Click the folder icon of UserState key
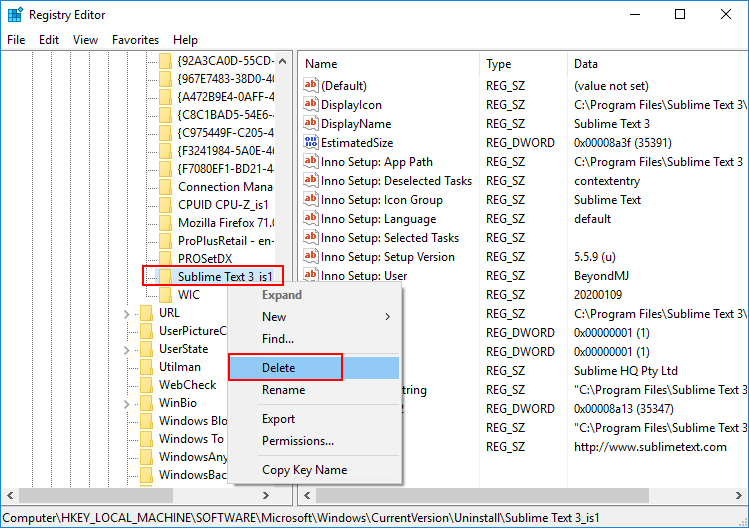This screenshot has width=749, height=528. [x=146, y=349]
